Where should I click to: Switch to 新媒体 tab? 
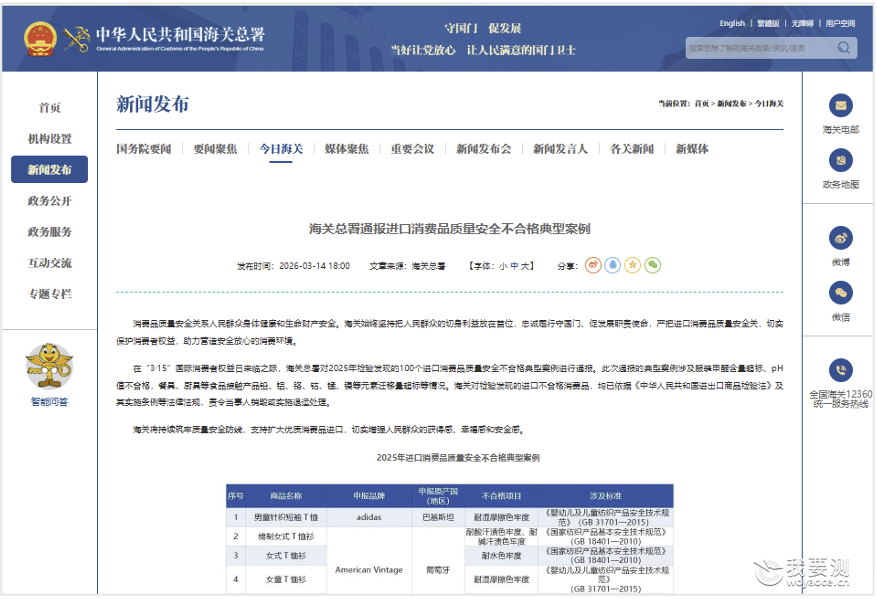pyautogui.click(x=692, y=149)
